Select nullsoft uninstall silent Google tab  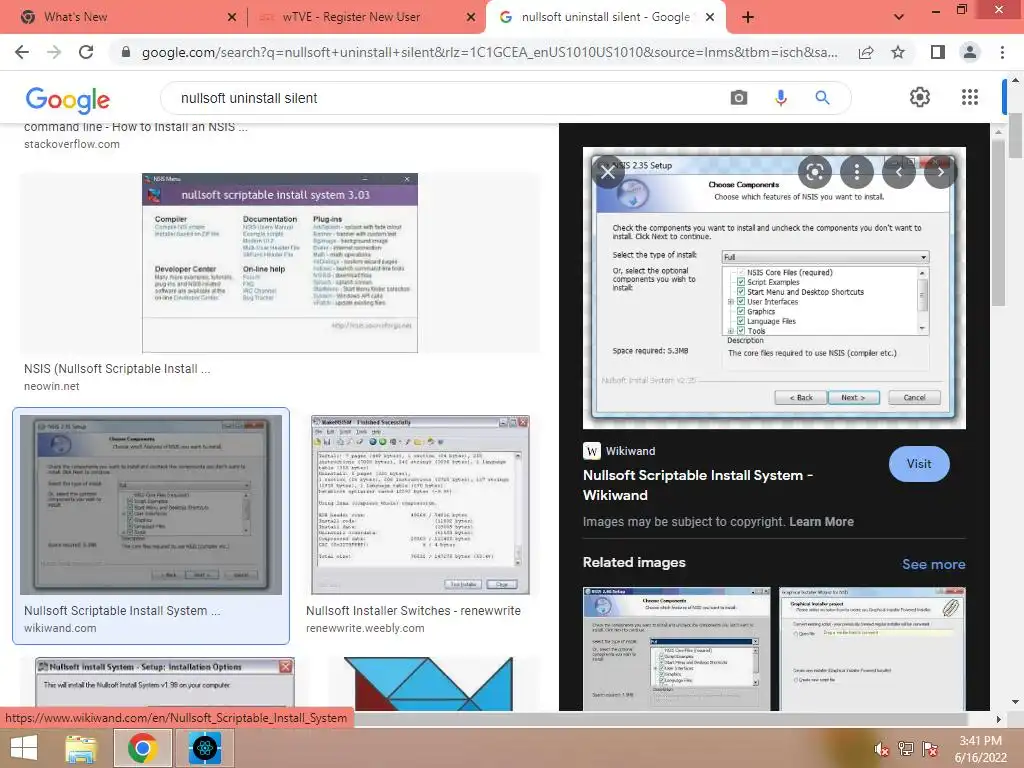[x=605, y=17]
